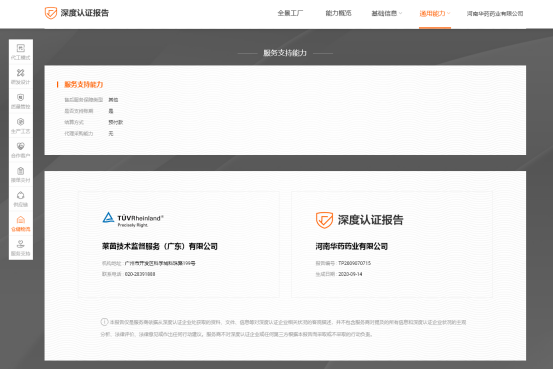
Task: Open the 服务支持 sidebar item
Action: (20, 248)
